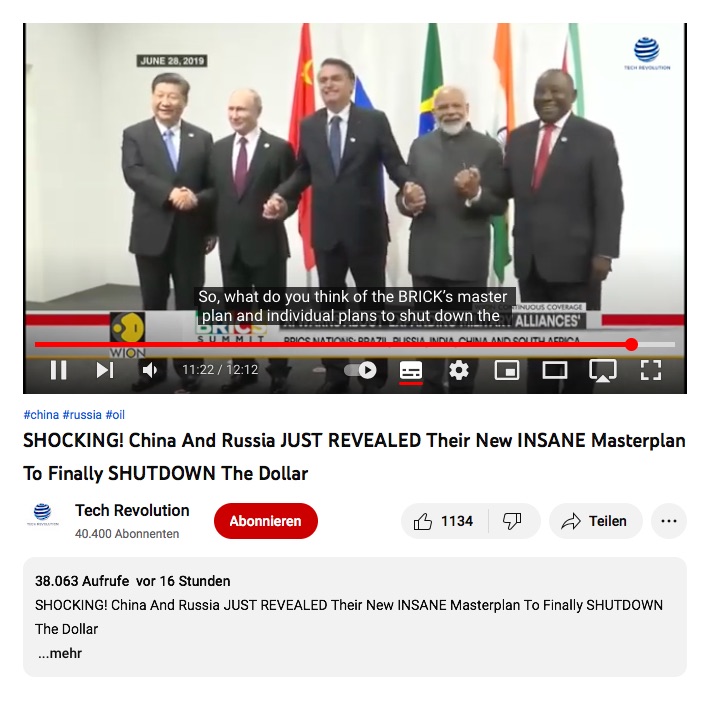Pause the video playback

pyautogui.click(x=59, y=370)
